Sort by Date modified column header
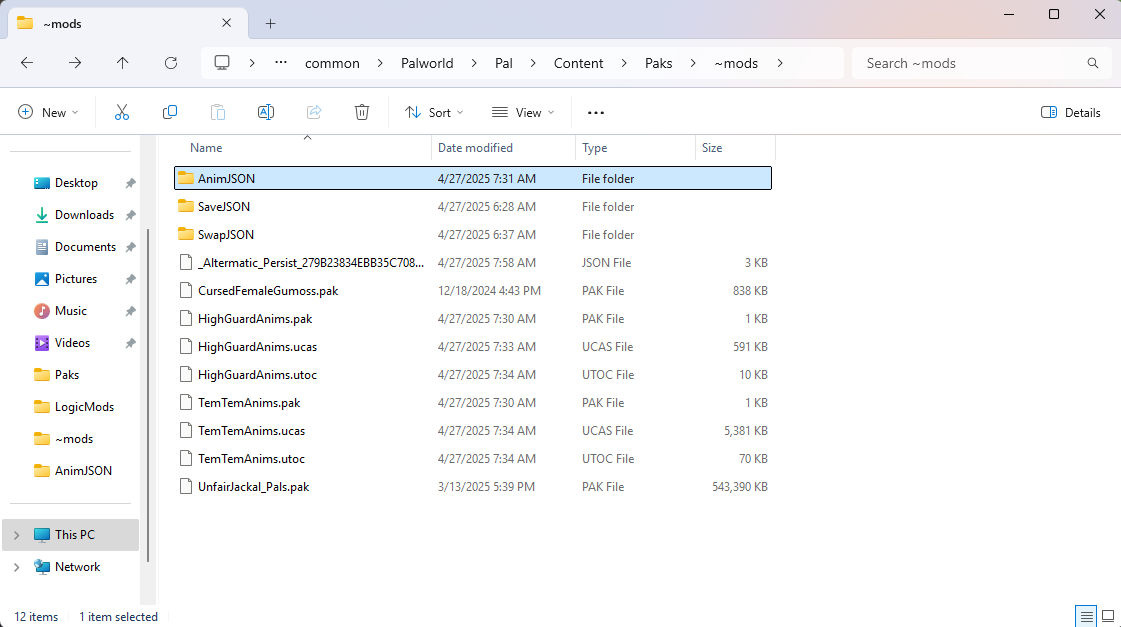The image size is (1121, 627). pos(475,148)
